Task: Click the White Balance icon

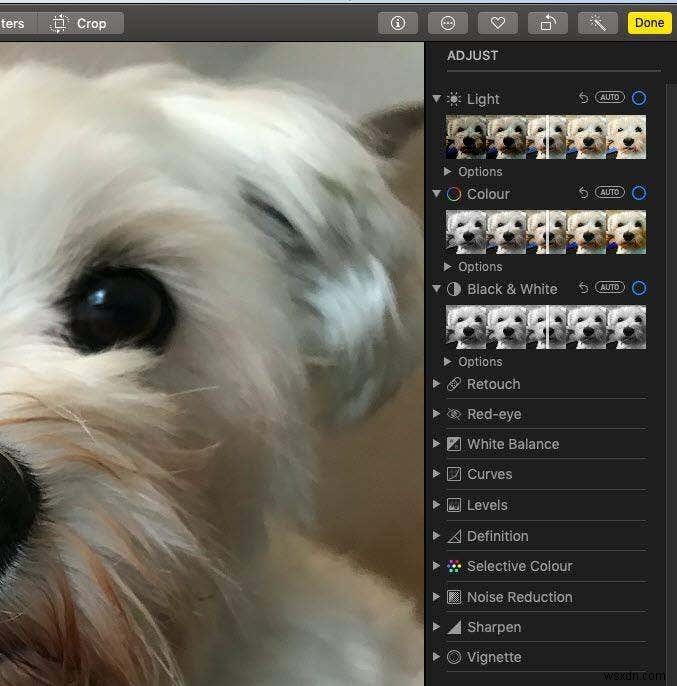Action: pos(454,444)
